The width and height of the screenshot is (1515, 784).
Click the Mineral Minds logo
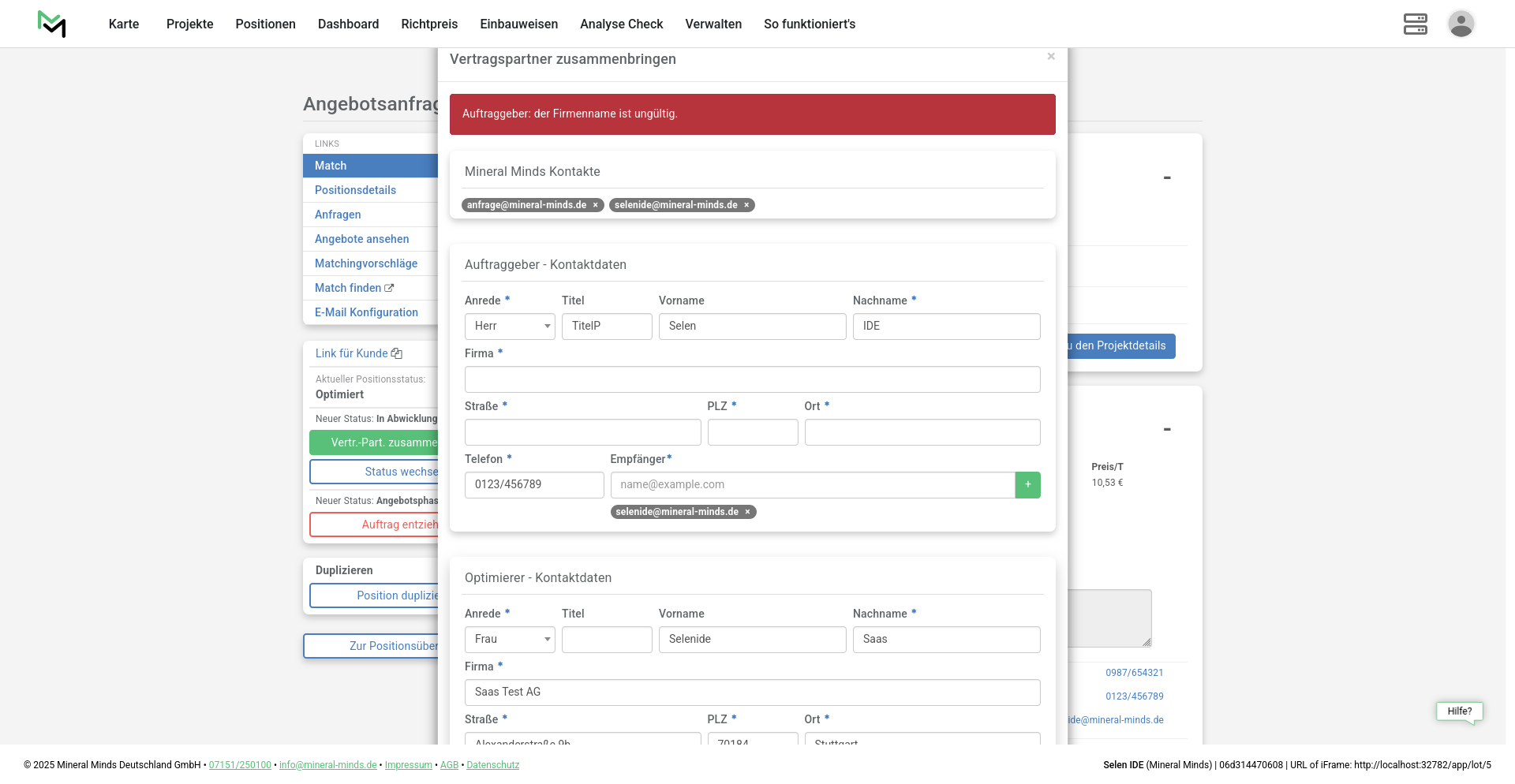(x=52, y=24)
